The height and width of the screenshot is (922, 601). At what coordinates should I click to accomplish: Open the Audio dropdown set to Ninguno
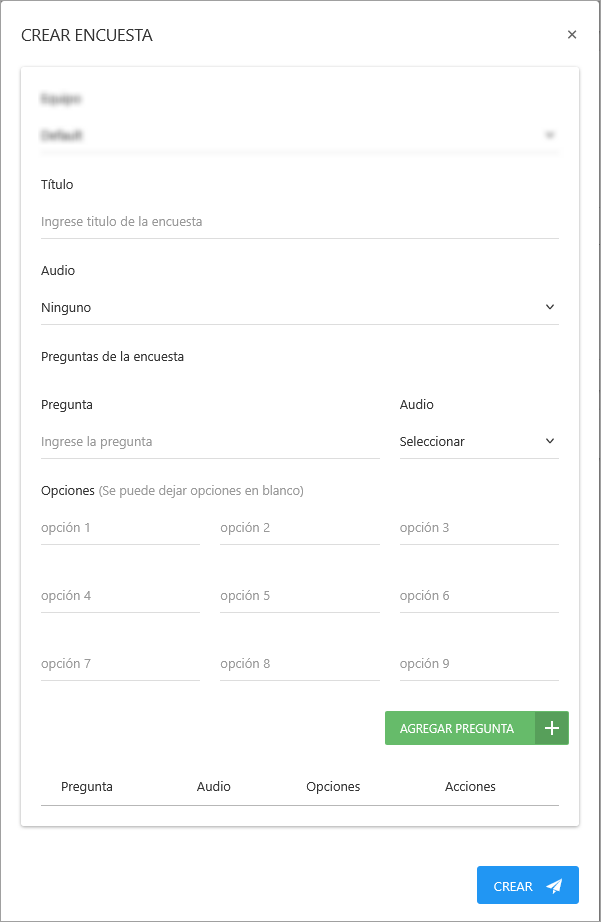300,307
